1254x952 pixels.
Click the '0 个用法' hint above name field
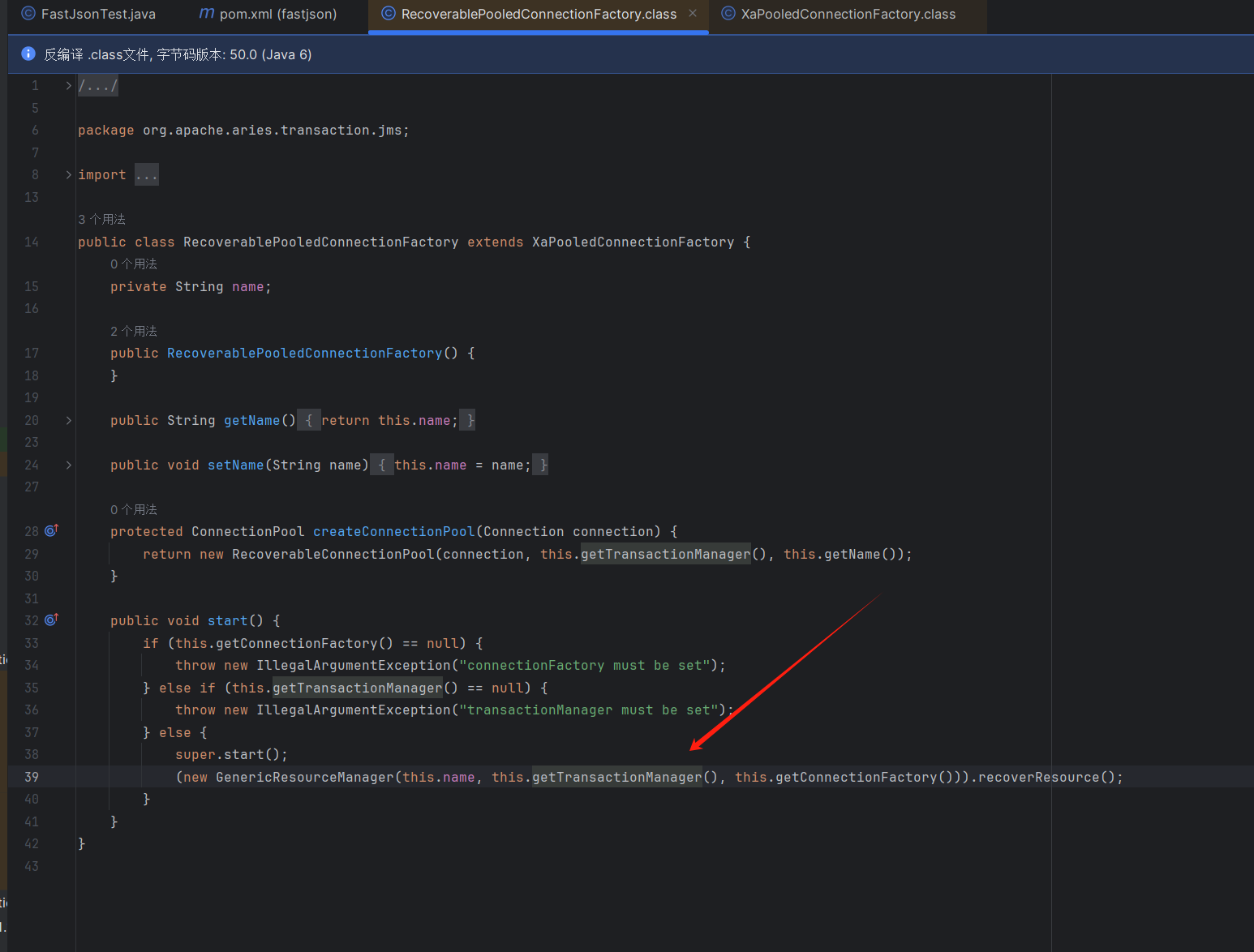pyautogui.click(x=134, y=264)
